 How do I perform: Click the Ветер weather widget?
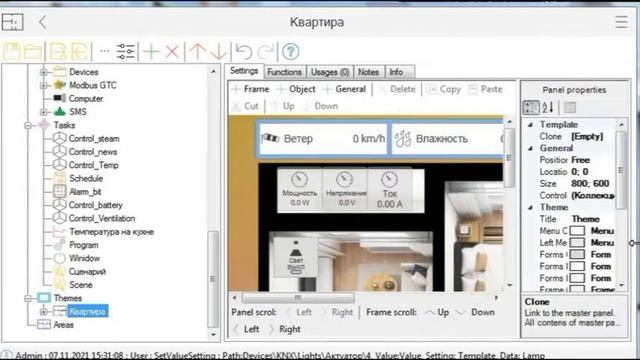pos(323,139)
